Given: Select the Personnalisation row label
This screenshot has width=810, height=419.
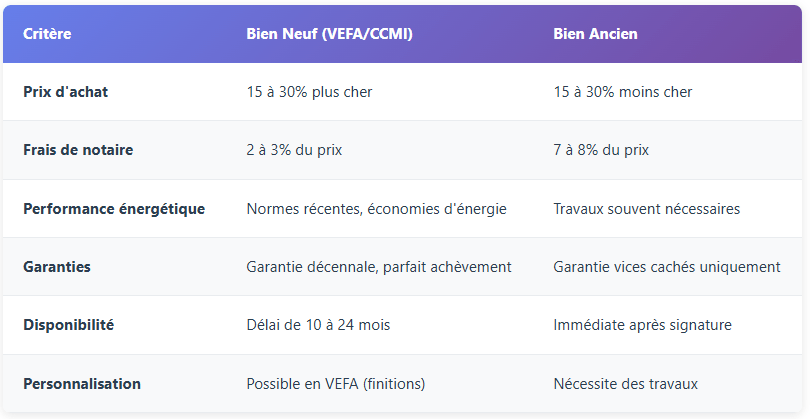Looking at the screenshot, I should (x=82, y=384).
